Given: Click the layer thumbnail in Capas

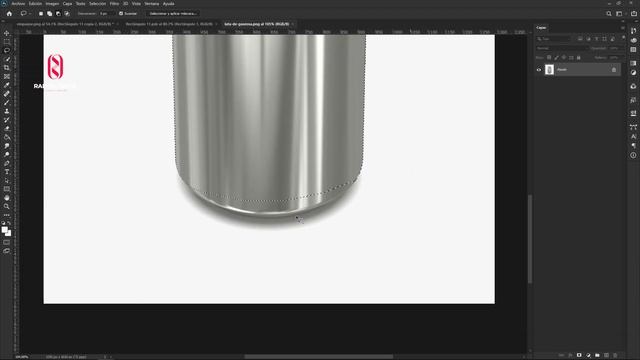Looking at the screenshot, I should pos(549,70).
